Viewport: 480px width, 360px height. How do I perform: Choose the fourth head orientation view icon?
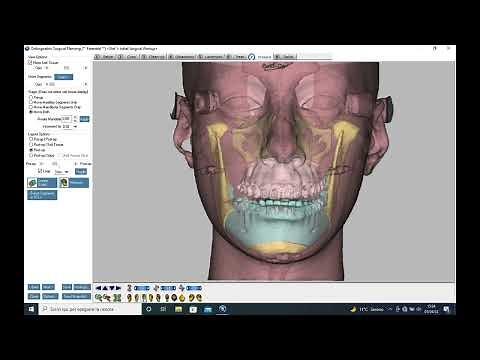[x=151, y=298]
